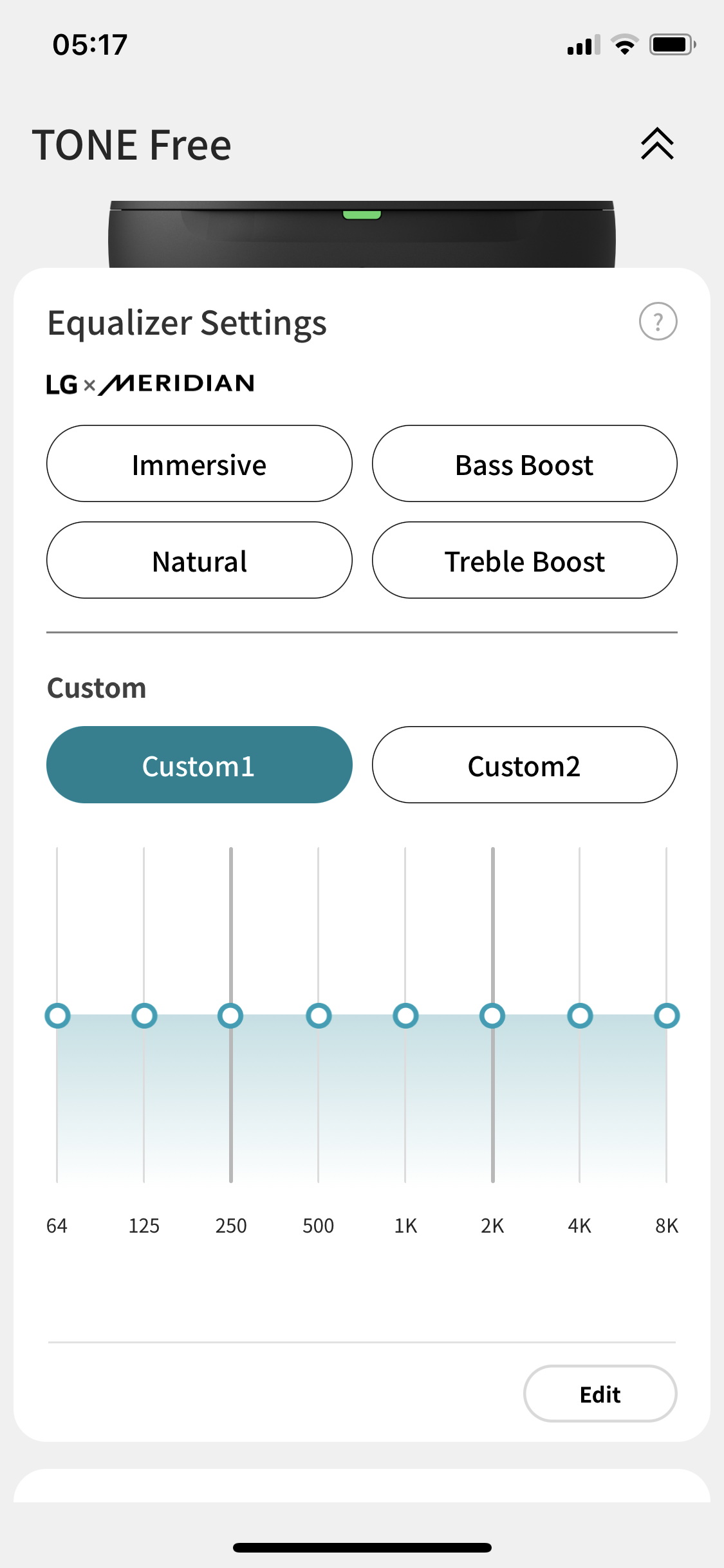This screenshot has width=724, height=1568.
Task: Switch to the Custom2 equalizer profile
Action: (524, 765)
